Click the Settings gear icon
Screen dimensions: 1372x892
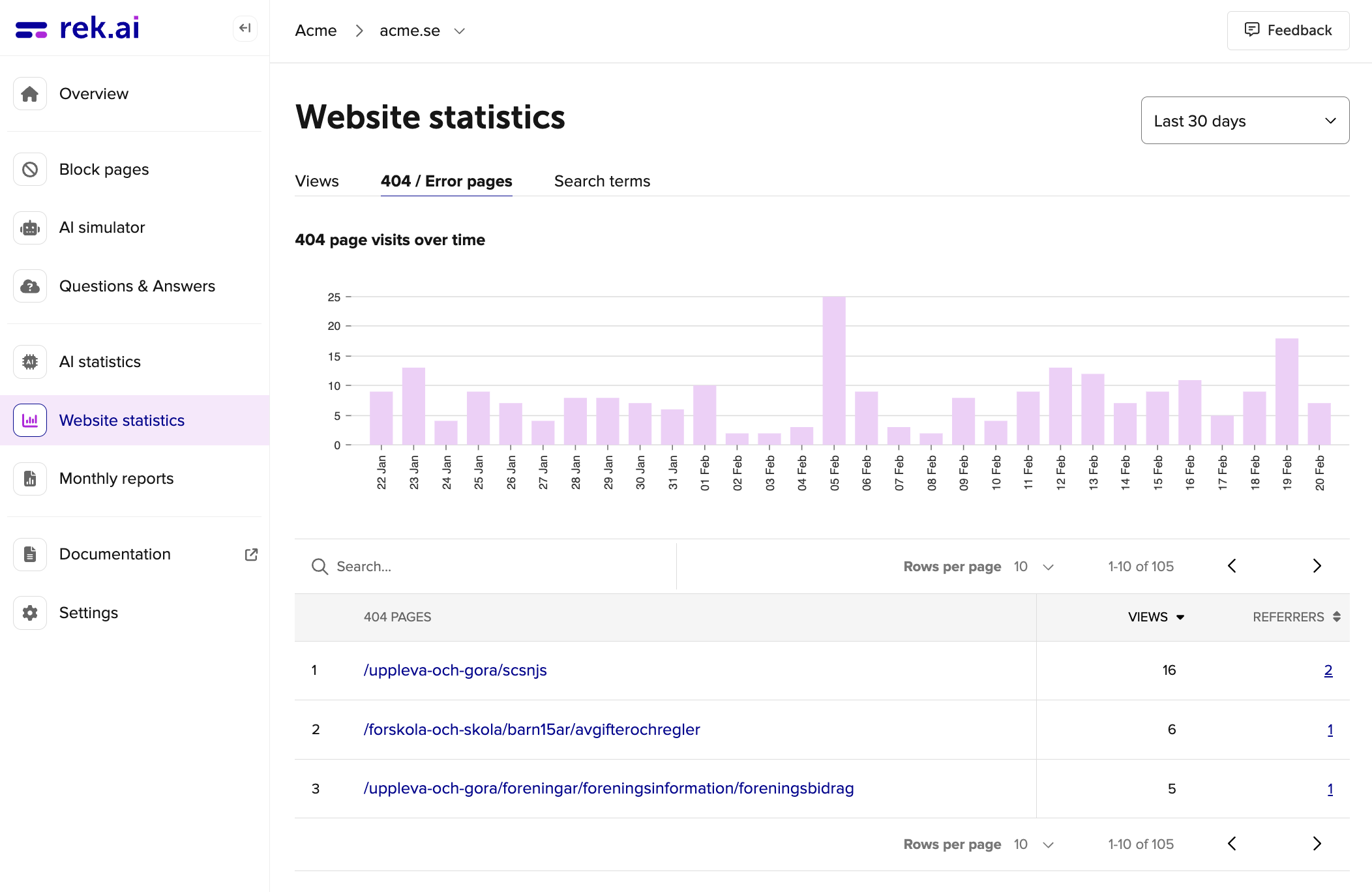pyautogui.click(x=30, y=613)
